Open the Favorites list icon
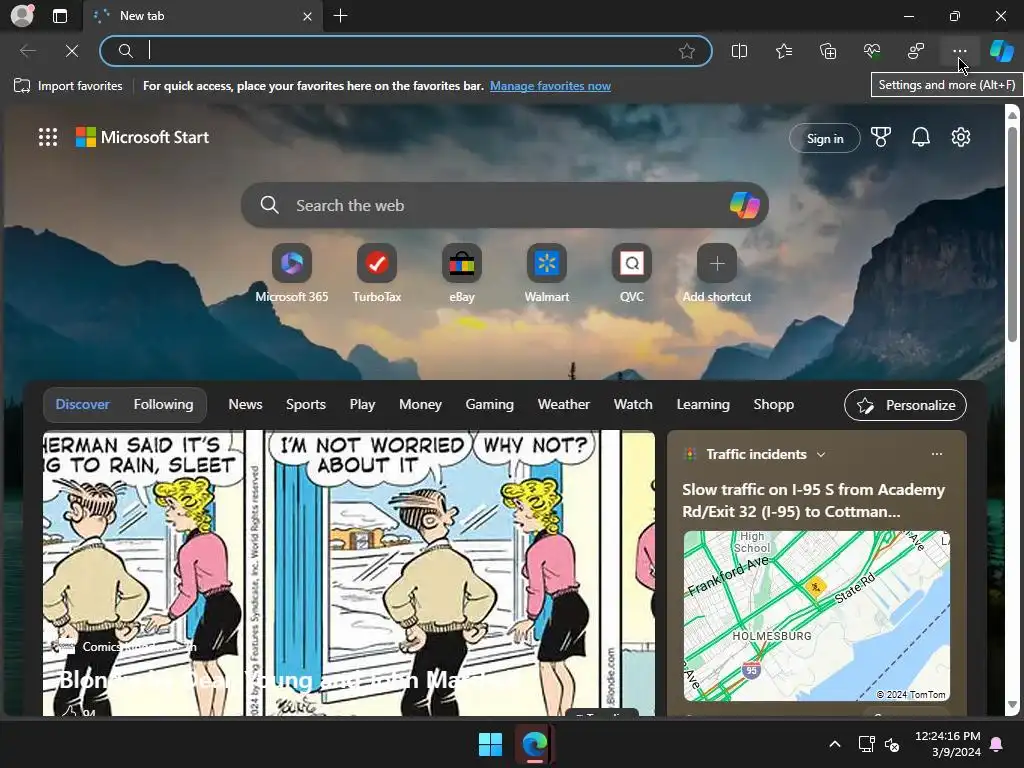This screenshot has height=768, width=1024. [784, 51]
